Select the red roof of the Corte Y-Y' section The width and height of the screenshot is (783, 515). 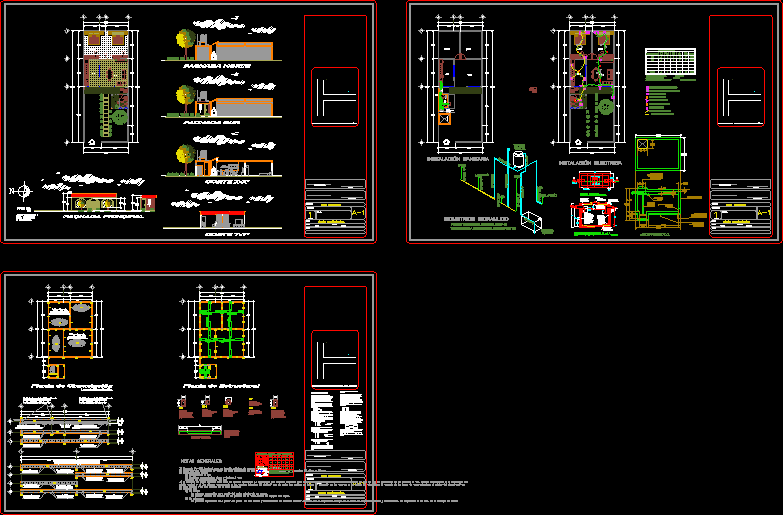click(221, 213)
